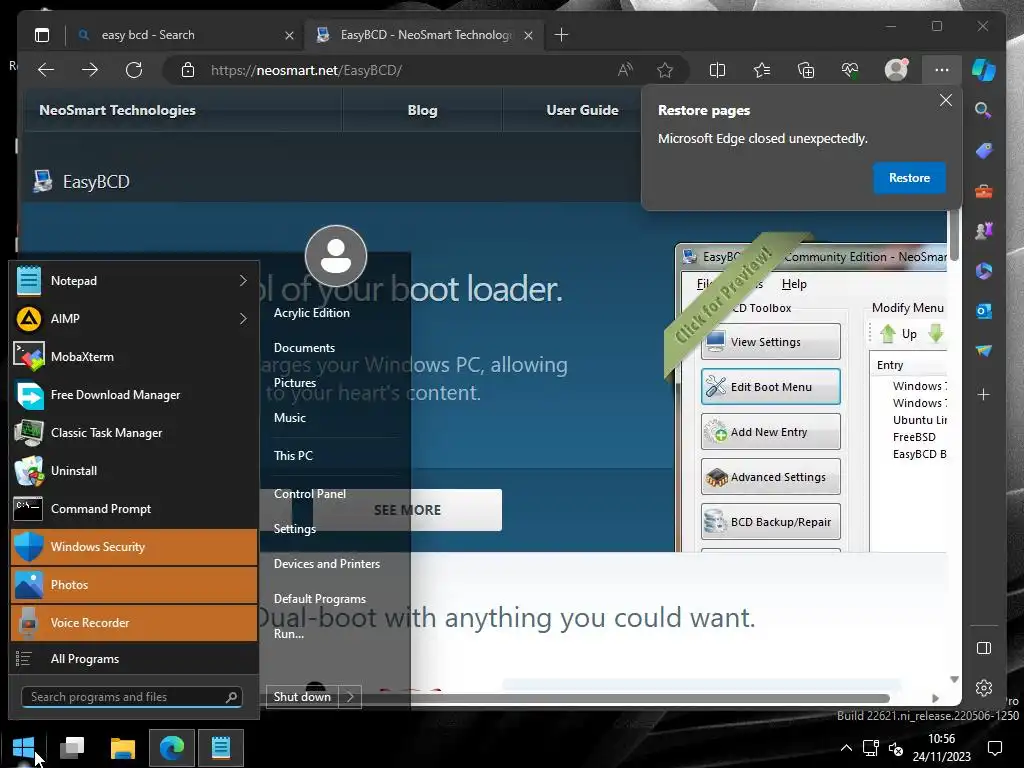Open Pictures from start menu
The width and height of the screenshot is (1024, 768).
coord(295,383)
